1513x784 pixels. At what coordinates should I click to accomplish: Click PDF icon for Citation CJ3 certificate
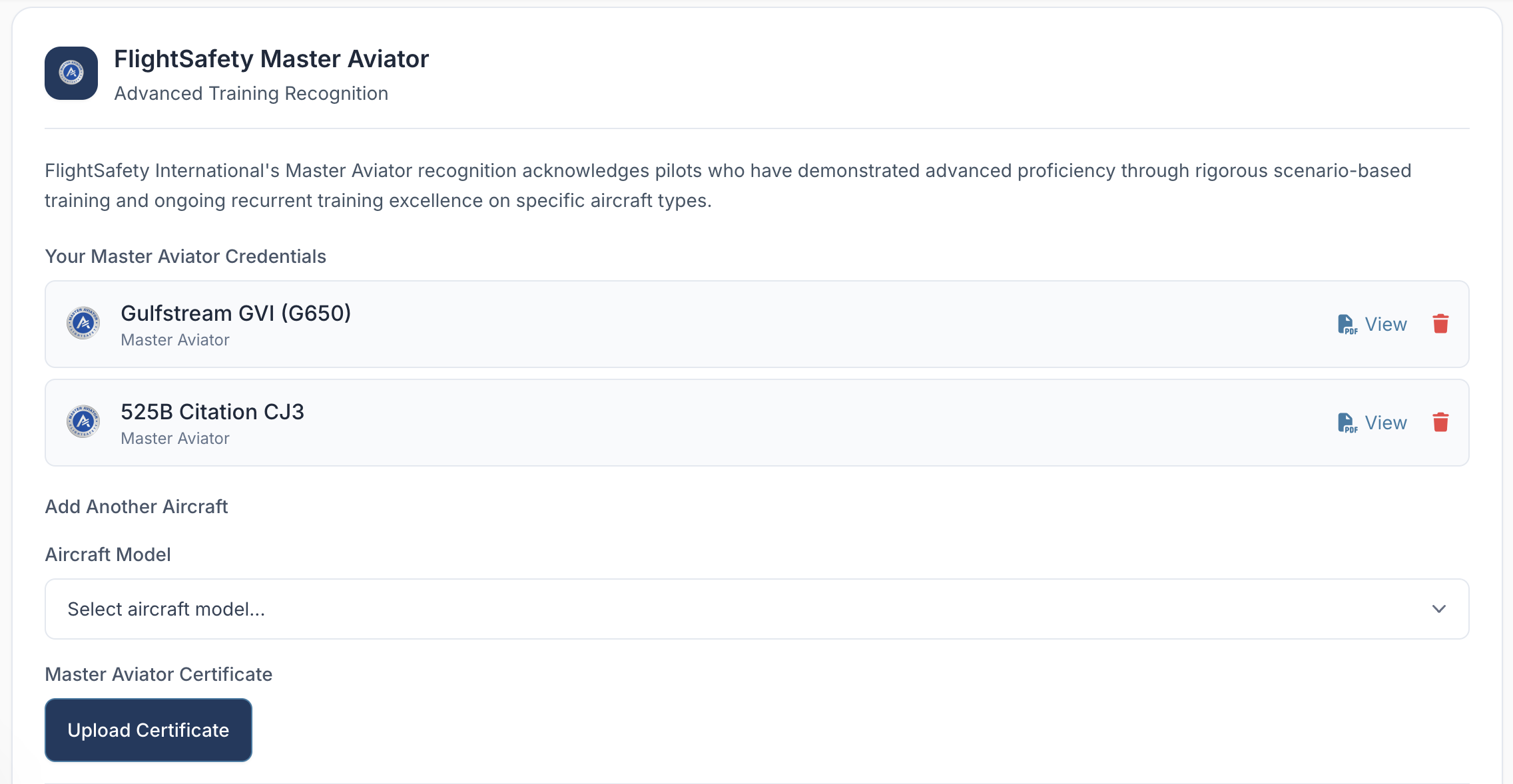tap(1347, 423)
